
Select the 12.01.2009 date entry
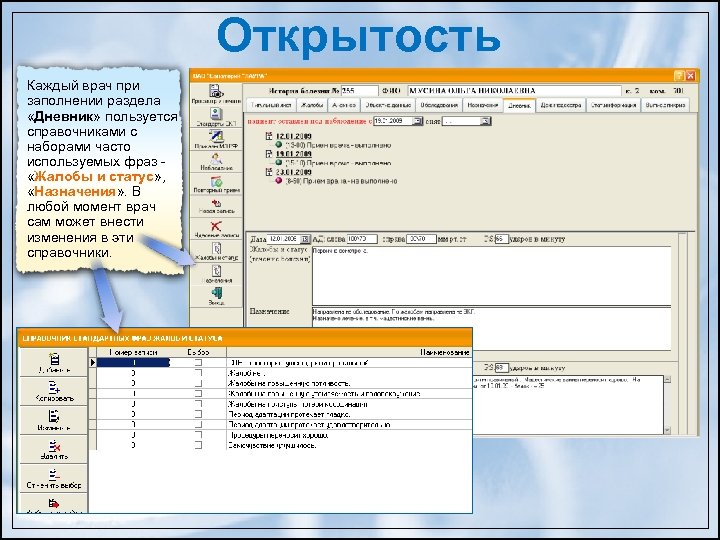tap(293, 136)
